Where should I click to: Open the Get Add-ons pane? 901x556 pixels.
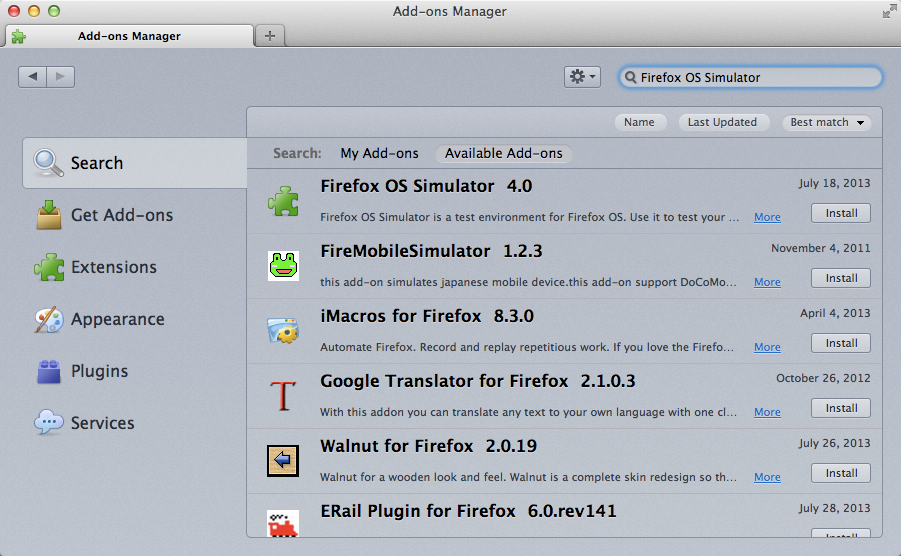click(x=121, y=215)
